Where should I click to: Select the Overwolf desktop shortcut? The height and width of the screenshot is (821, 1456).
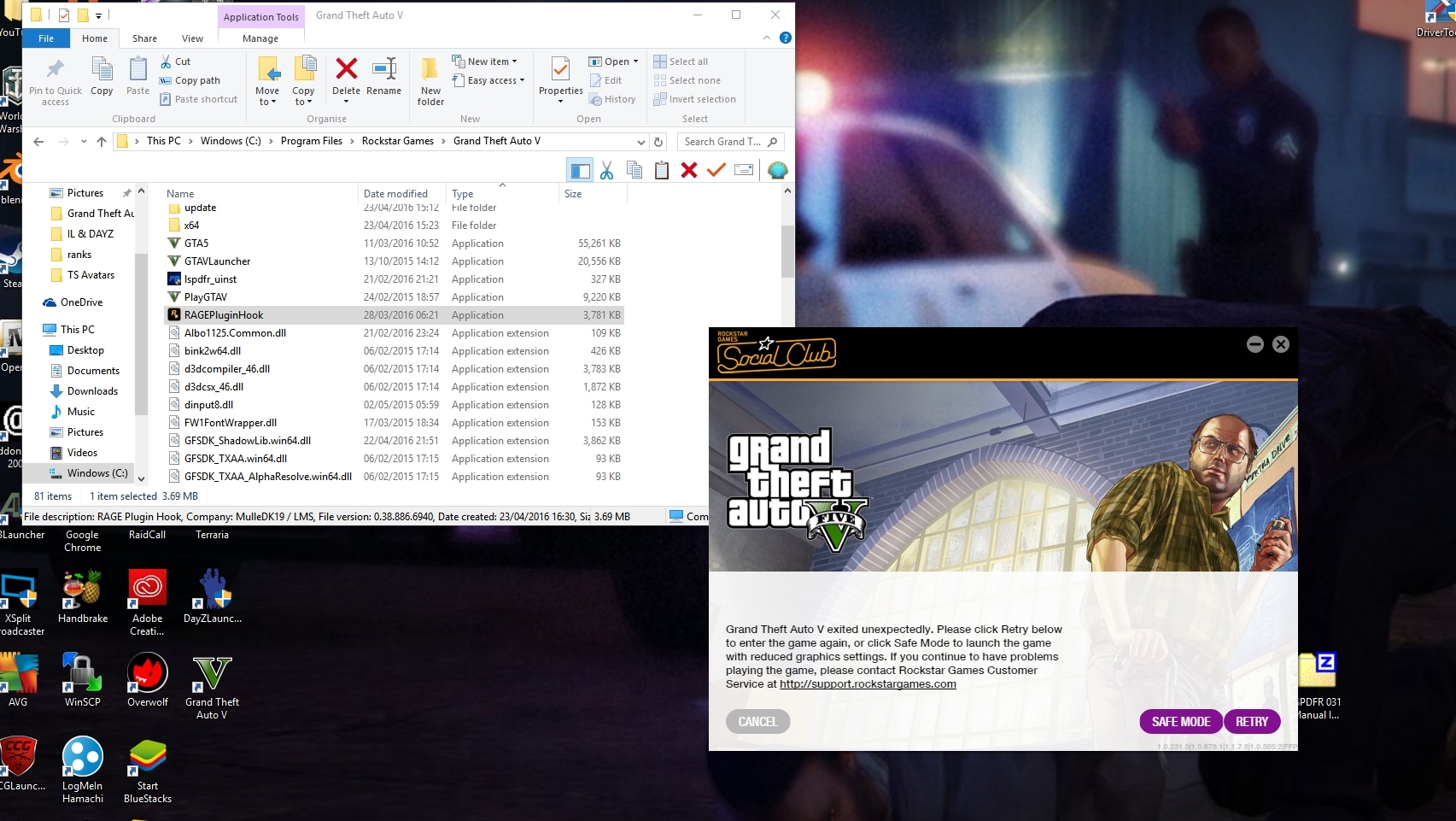pos(148,681)
